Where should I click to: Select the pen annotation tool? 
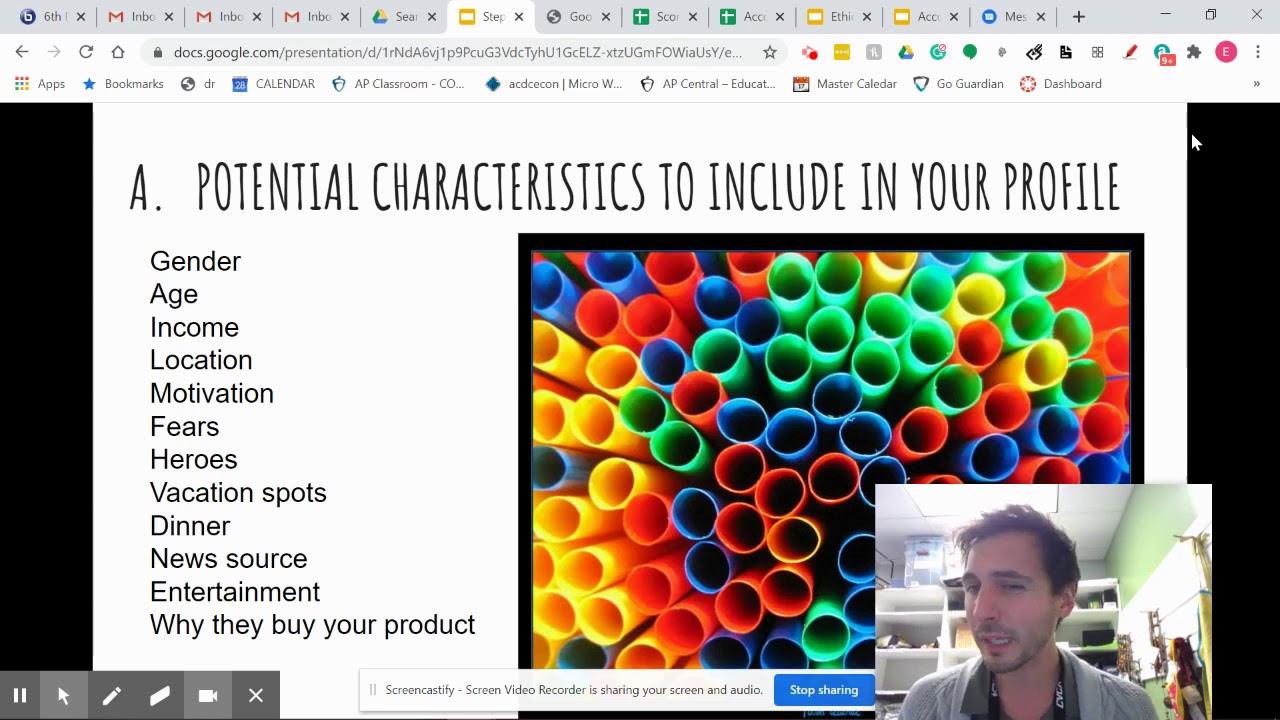(112, 694)
